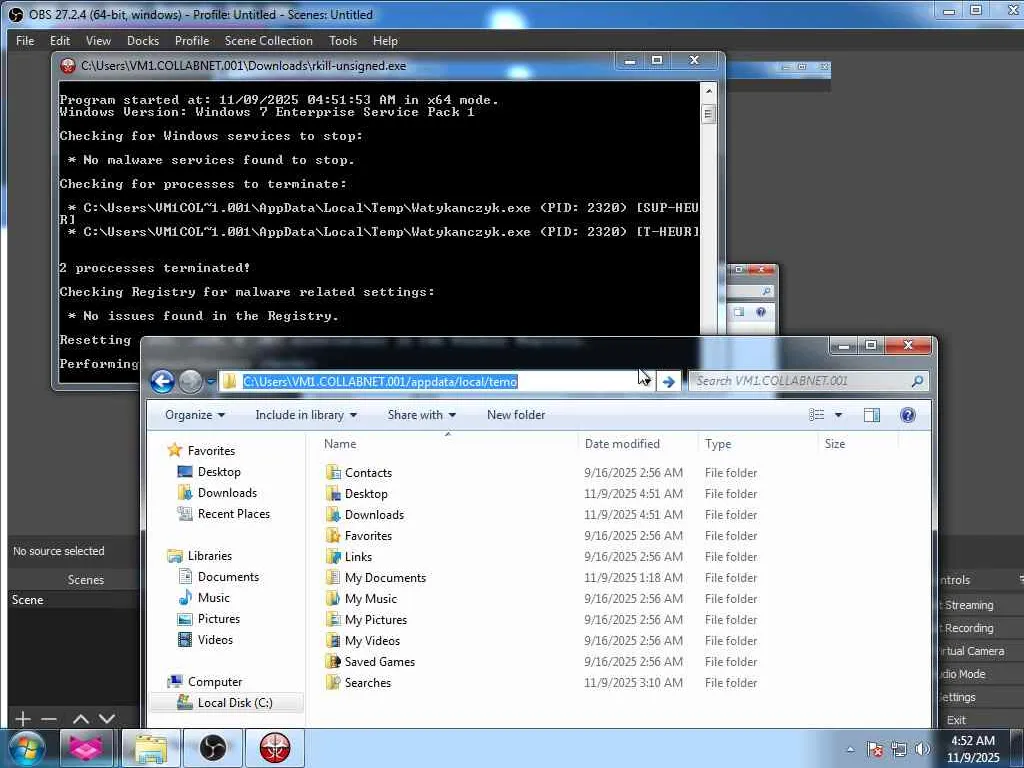The height and width of the screenshot is (768, 1024).
Task: Click the volume speaker tray icon
Action: (922, 749)
